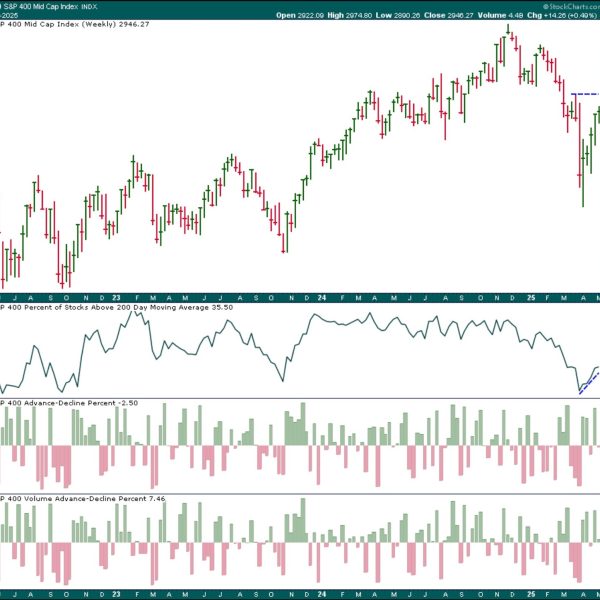Click year 24 on the price chart time axis
Image resolution: width=600 pixels, height=600 pixels.
[321, 298]
